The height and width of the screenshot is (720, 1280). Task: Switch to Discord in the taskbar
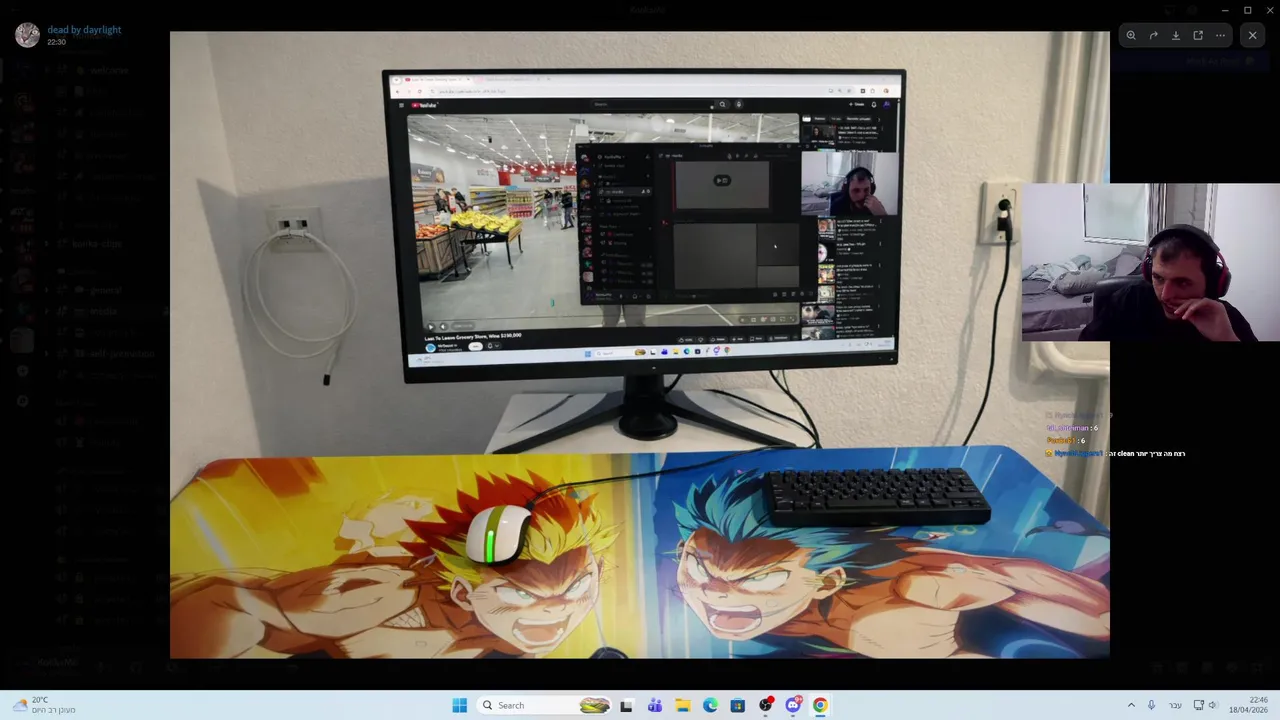tap(793, 705)
